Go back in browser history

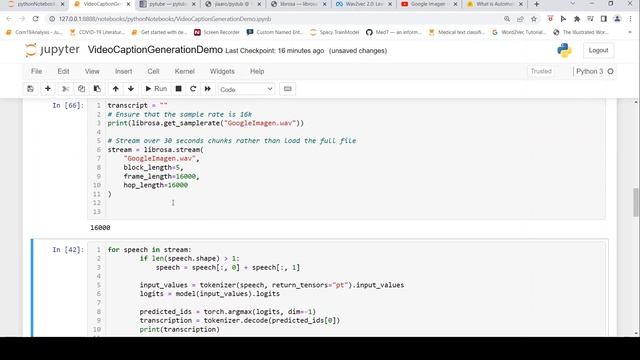coord(9,19)
